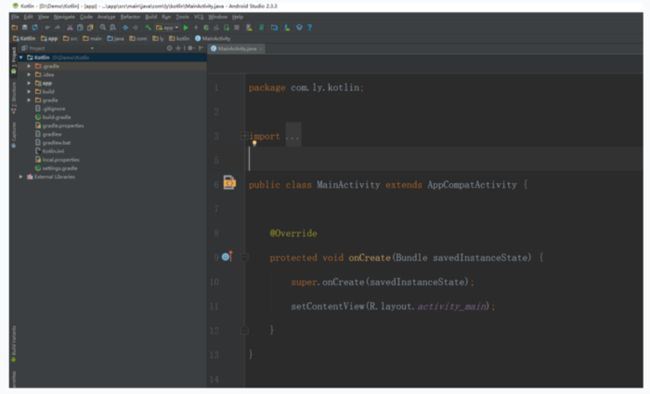Click the Undo toolbar icon
This screenshot has height=394, width=650.
coord(47,28)
